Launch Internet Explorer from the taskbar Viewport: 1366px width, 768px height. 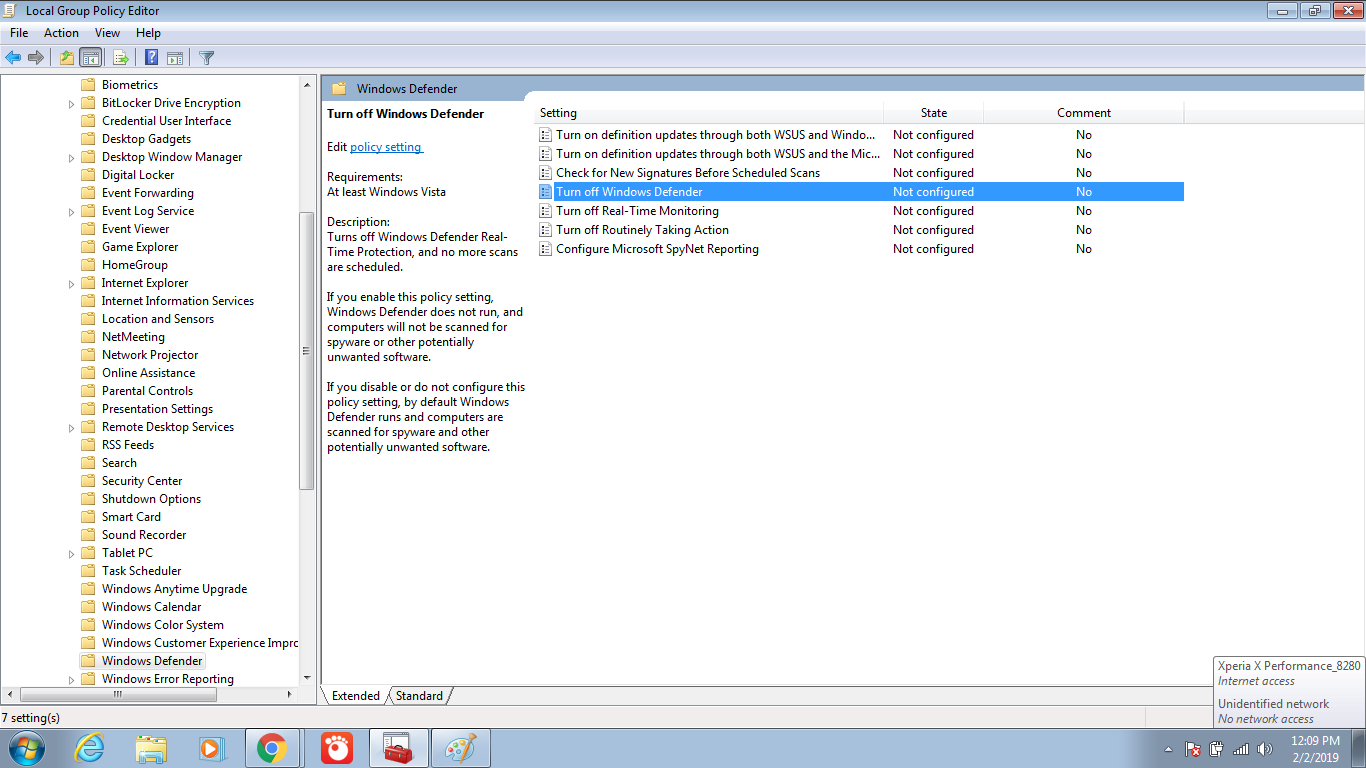[x=90, y=748]
